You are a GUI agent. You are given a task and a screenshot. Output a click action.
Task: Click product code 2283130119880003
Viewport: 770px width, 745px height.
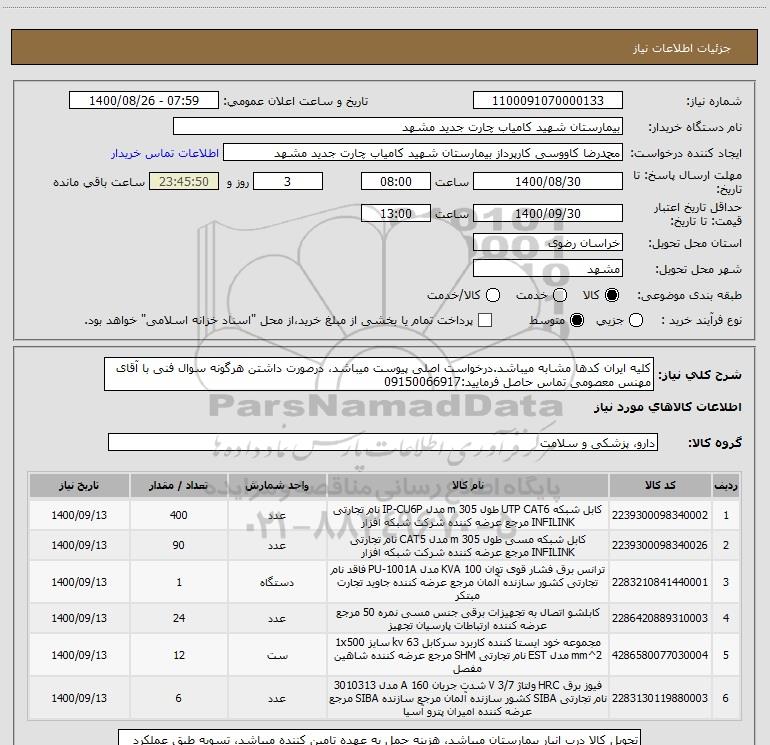[x=660, y=698]
